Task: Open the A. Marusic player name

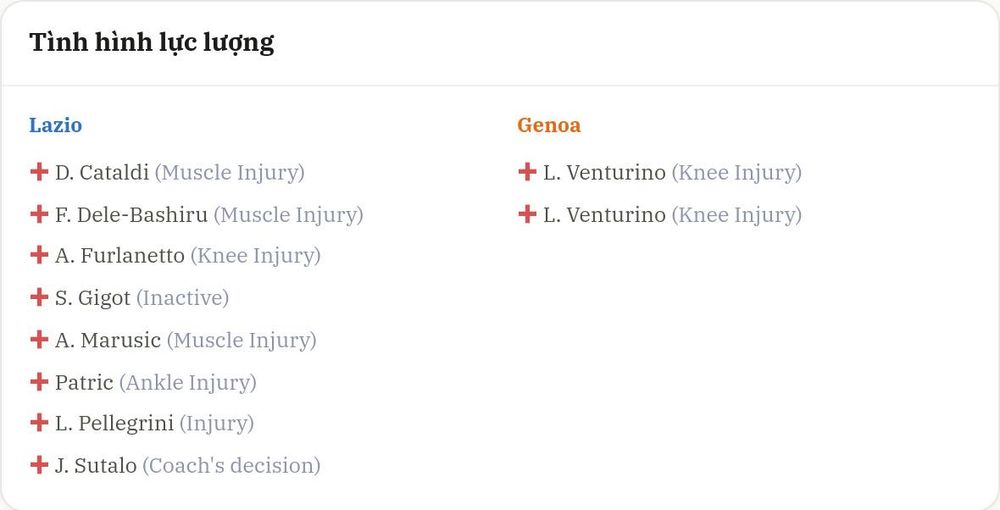Action: point(108,340)
